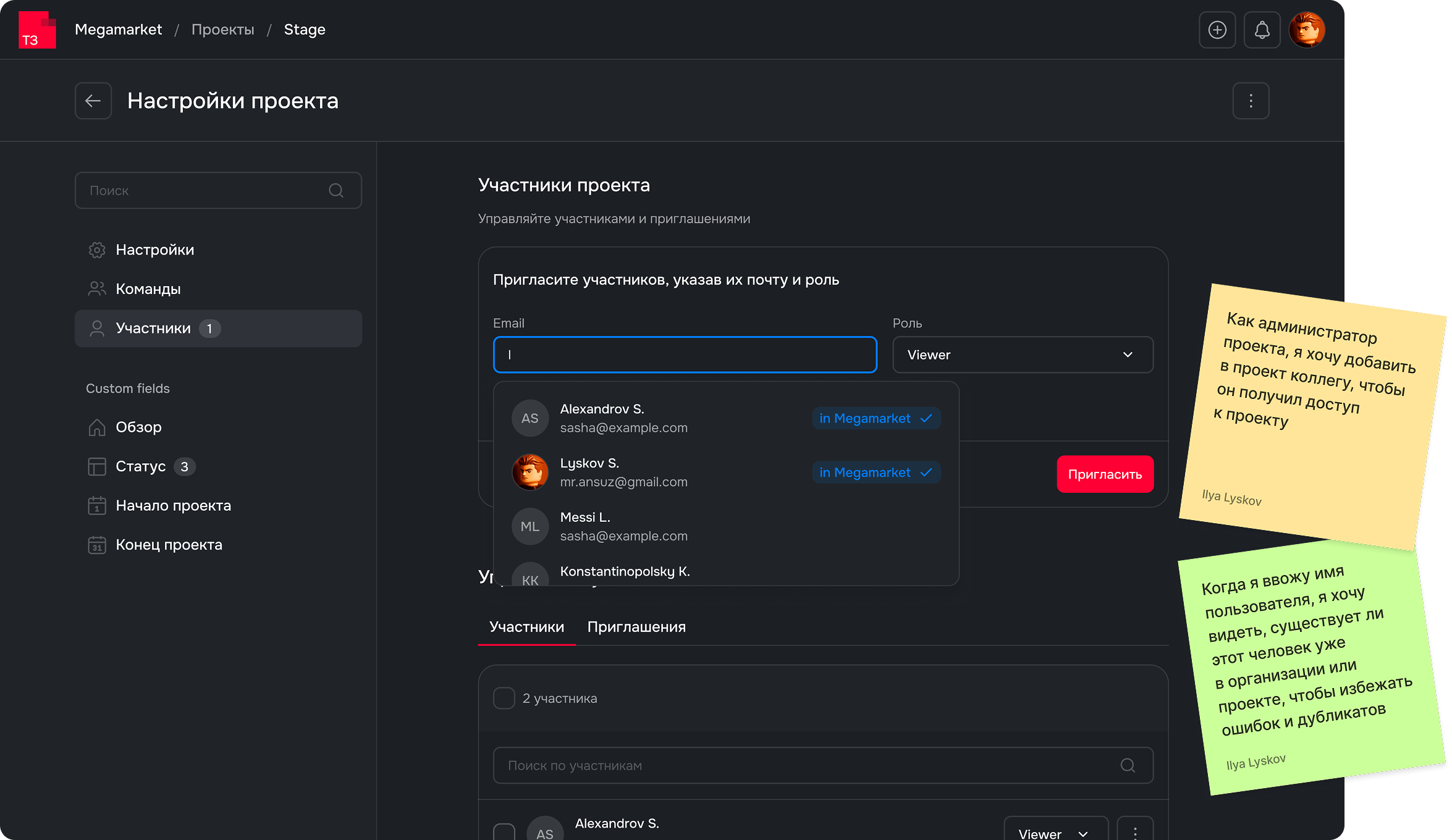1452x840 pixels.
Task: Open user avatar profile menu
Action: (1307, 30)
